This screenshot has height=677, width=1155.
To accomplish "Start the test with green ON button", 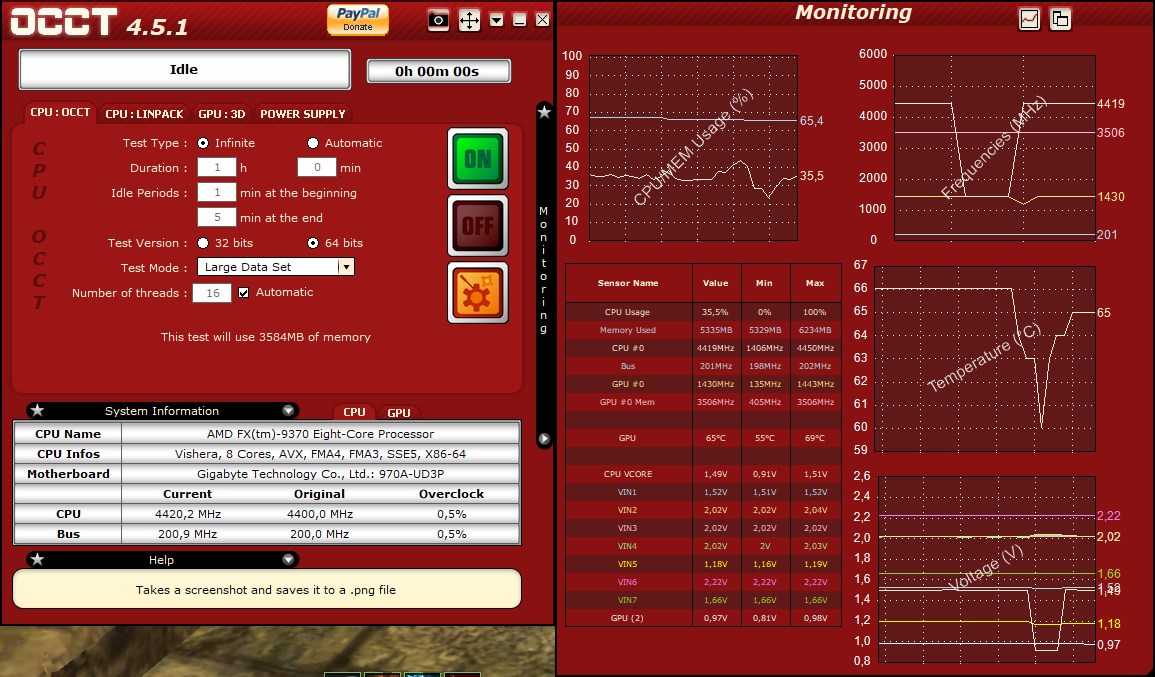I will (478, 158).
